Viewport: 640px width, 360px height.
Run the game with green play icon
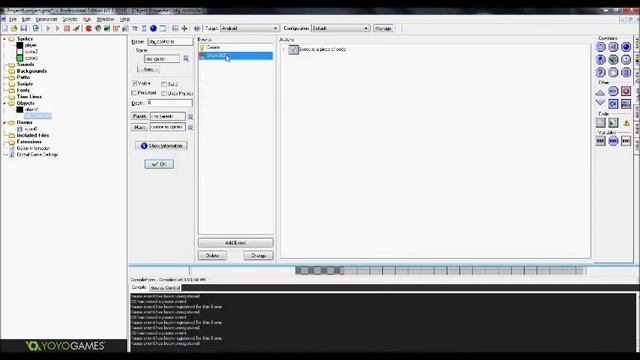pyautogui.click(x=48, y=28)
